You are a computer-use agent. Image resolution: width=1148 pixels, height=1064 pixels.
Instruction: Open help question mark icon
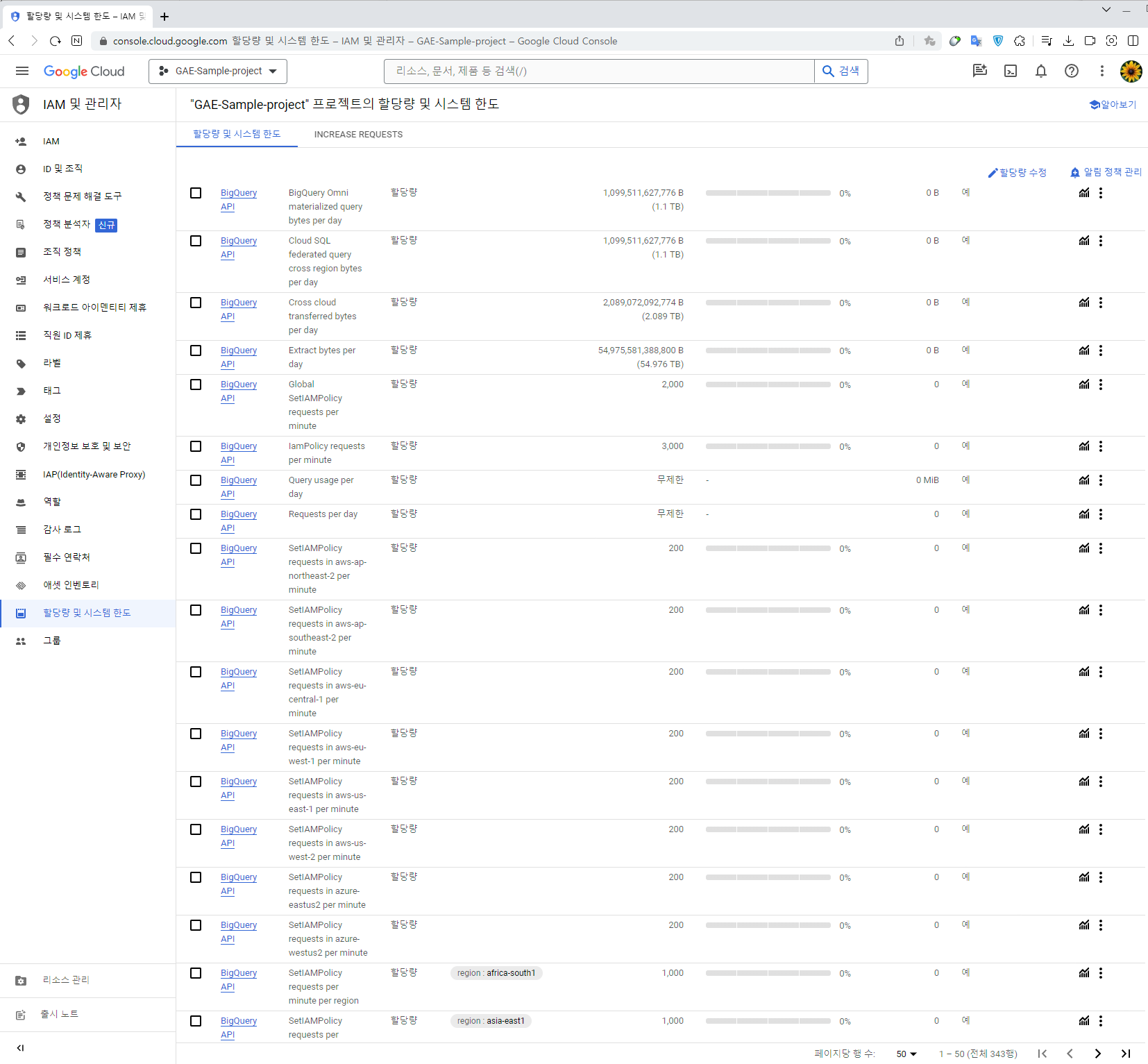point(1072,71)
